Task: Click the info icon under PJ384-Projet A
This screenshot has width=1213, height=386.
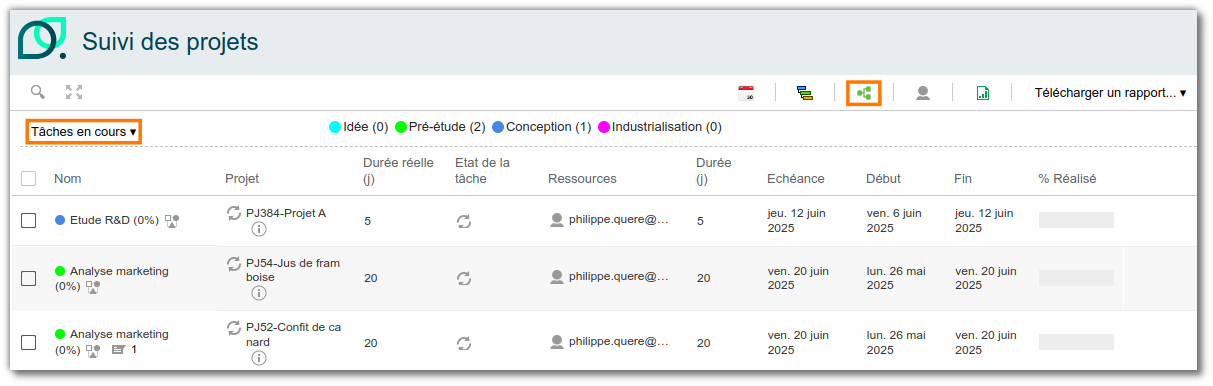Action: click(258, 230)
